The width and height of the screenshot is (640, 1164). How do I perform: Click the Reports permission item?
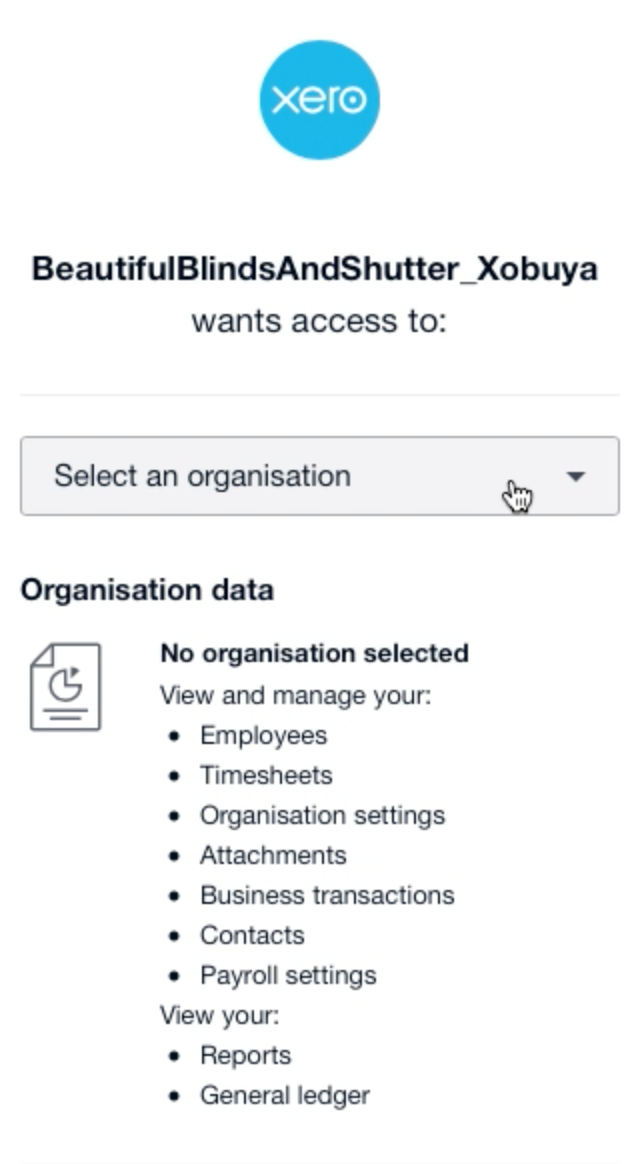click(245, 1056)
